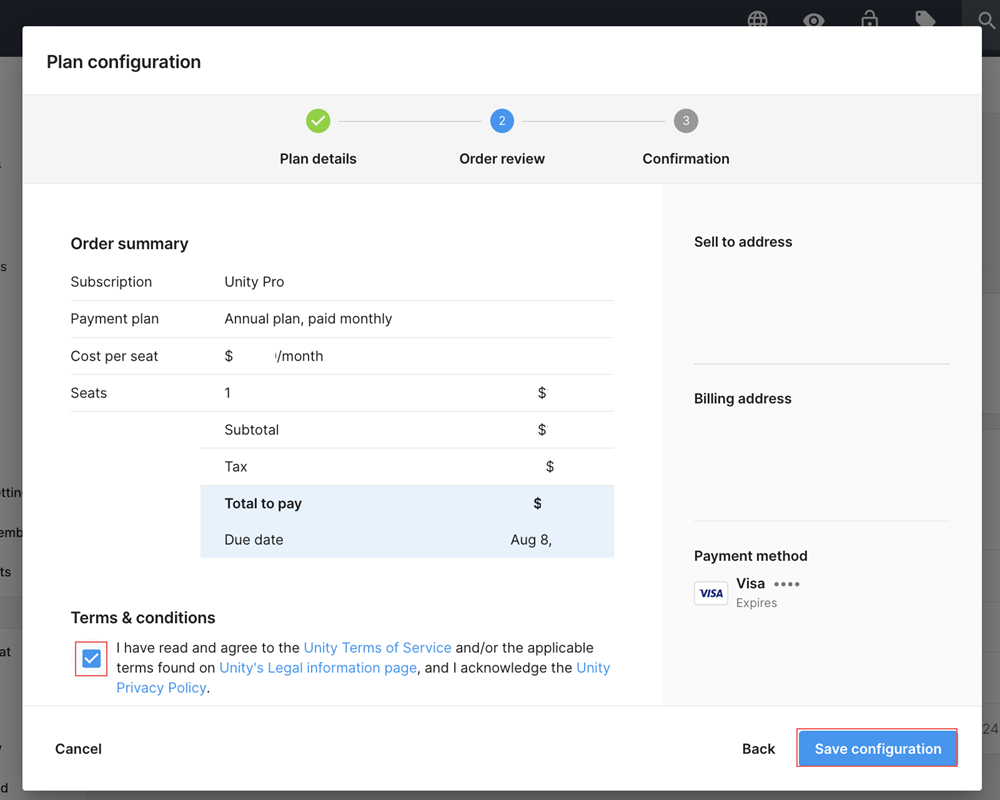Click the Cost per seat '/month' value
The height and width of the screenshot is (800, 1000).
(274, 356)
